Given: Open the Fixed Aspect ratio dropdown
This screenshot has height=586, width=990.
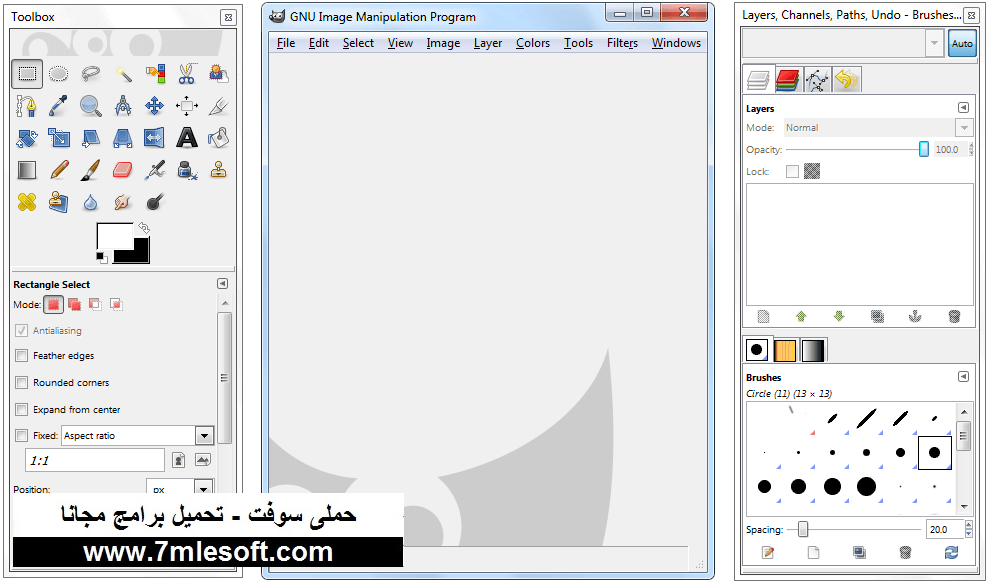Looking at the screenshot, I should (x=204, y=436).
